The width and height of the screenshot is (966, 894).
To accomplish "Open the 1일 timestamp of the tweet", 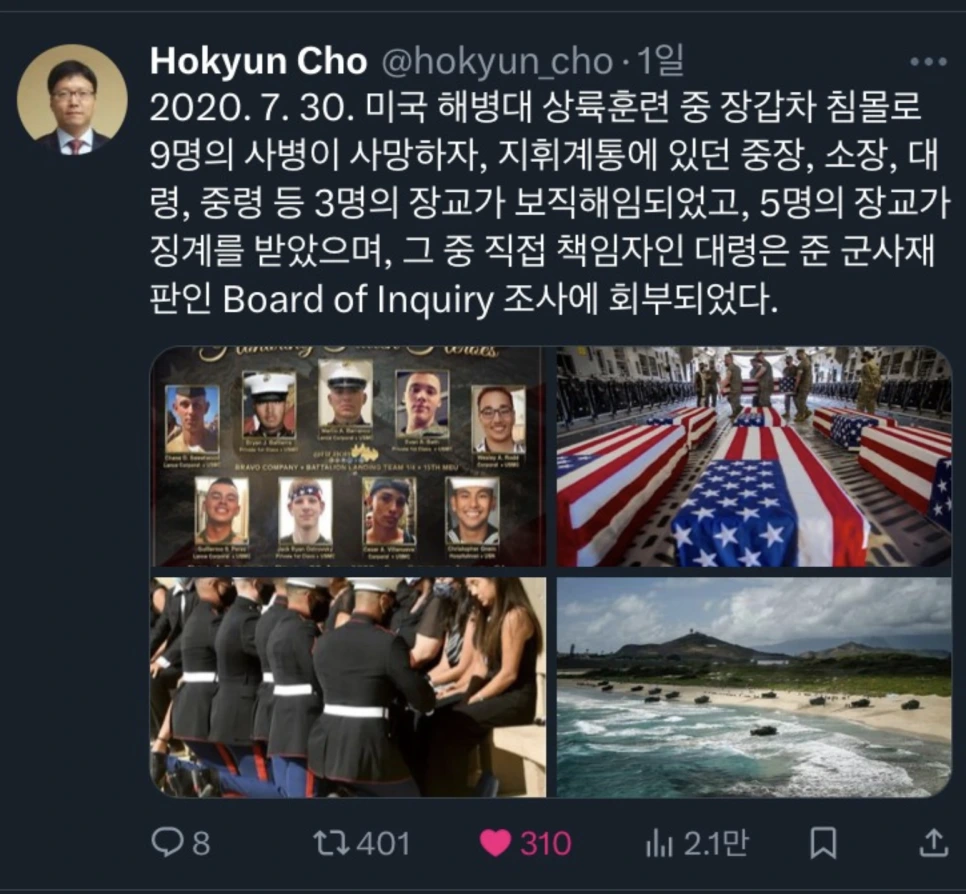I will (x=660, y=60).
